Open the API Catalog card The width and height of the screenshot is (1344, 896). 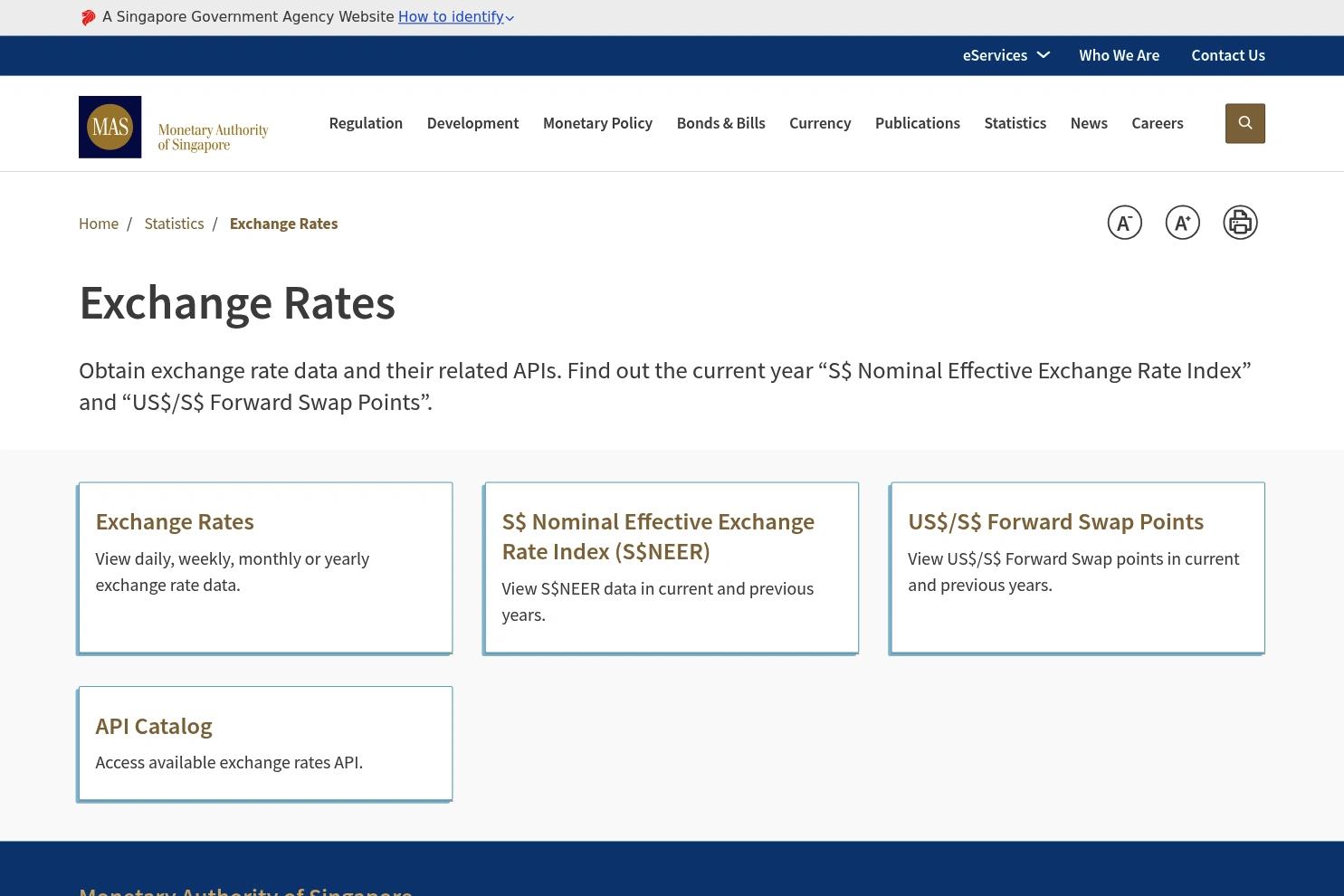click(265, 743)
